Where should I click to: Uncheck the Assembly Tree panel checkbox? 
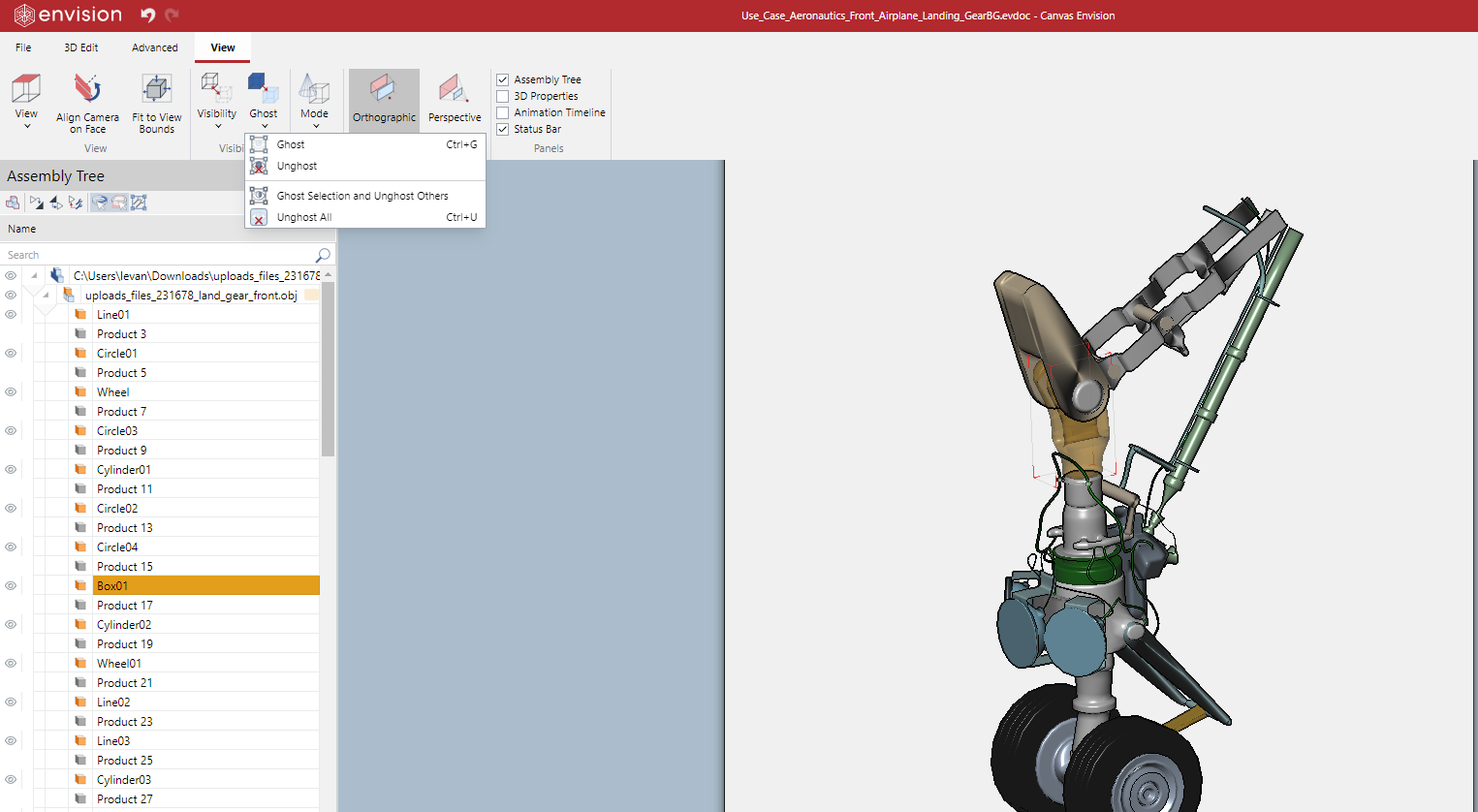[503, 79]
